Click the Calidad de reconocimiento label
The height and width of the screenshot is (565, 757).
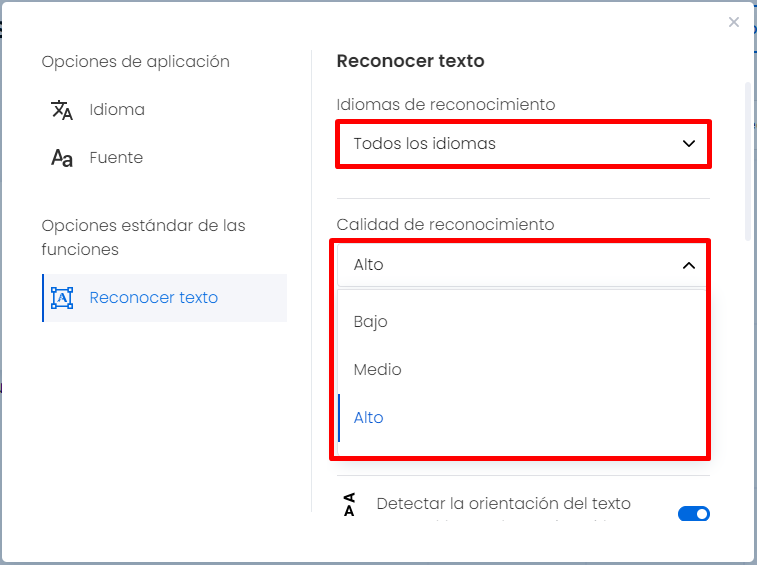tap(445, 225)
